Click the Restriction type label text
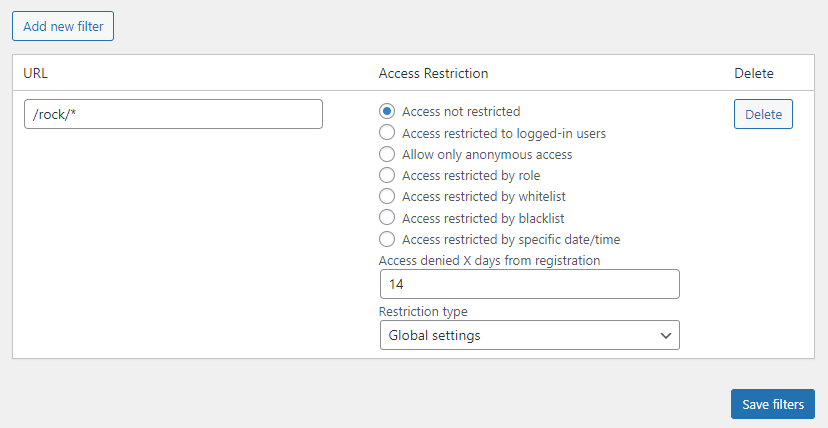This screenshot has width=828, height=428. coord(423,311)
